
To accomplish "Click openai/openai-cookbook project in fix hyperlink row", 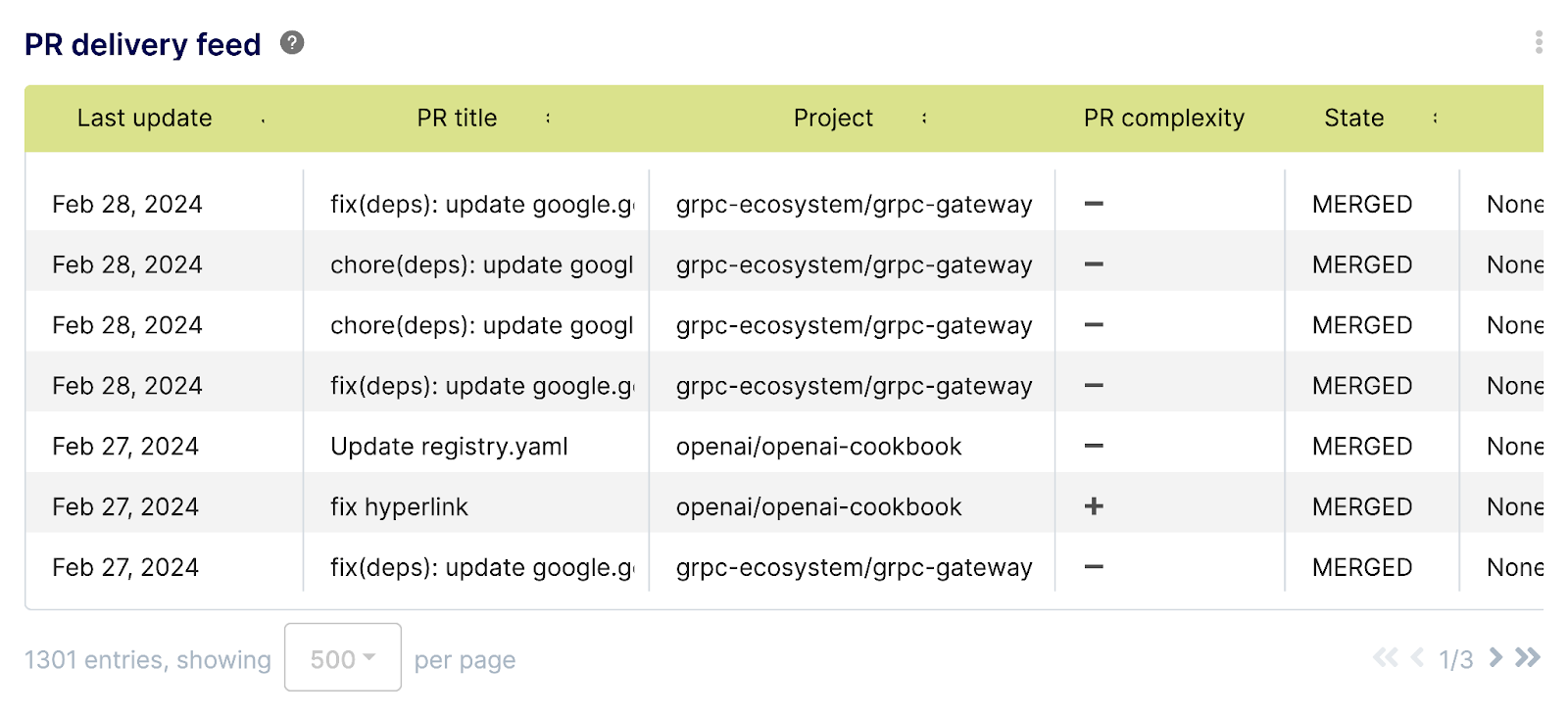I will point(818,507).
